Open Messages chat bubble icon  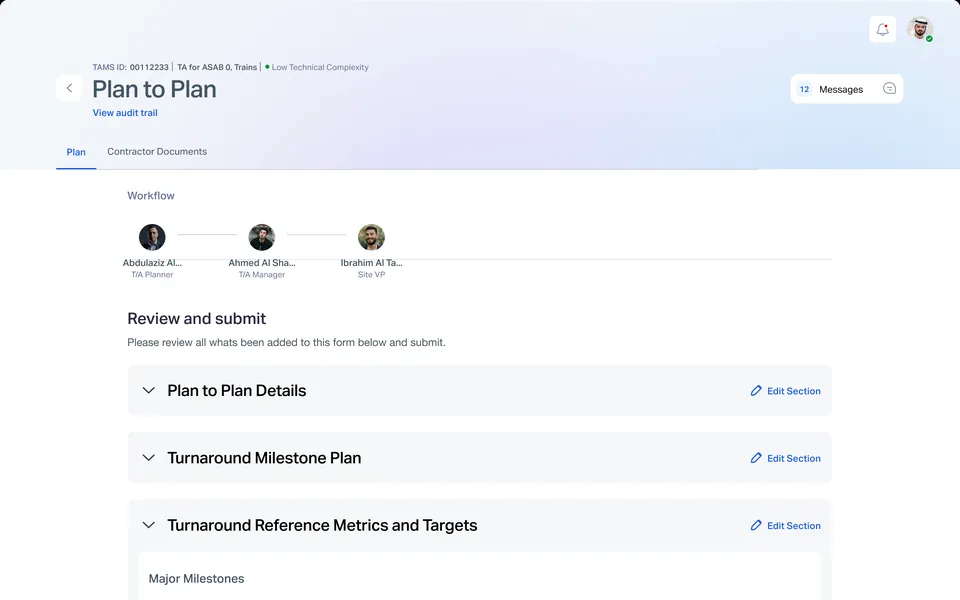click(889, 89)
